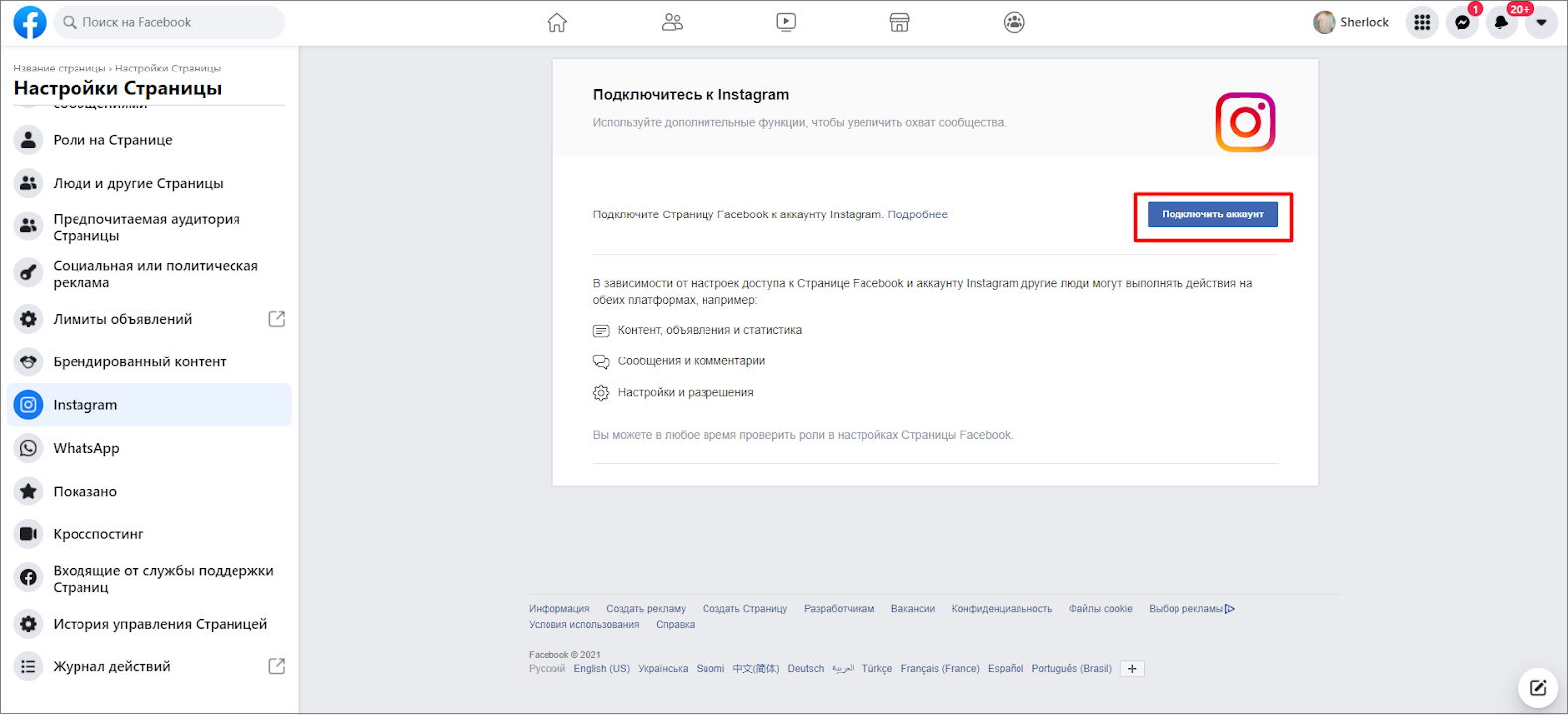Click the Условия использования footer link
The height and width of the screenshot is (715, 1568).
pyautogui.click(x=583, y=625)
